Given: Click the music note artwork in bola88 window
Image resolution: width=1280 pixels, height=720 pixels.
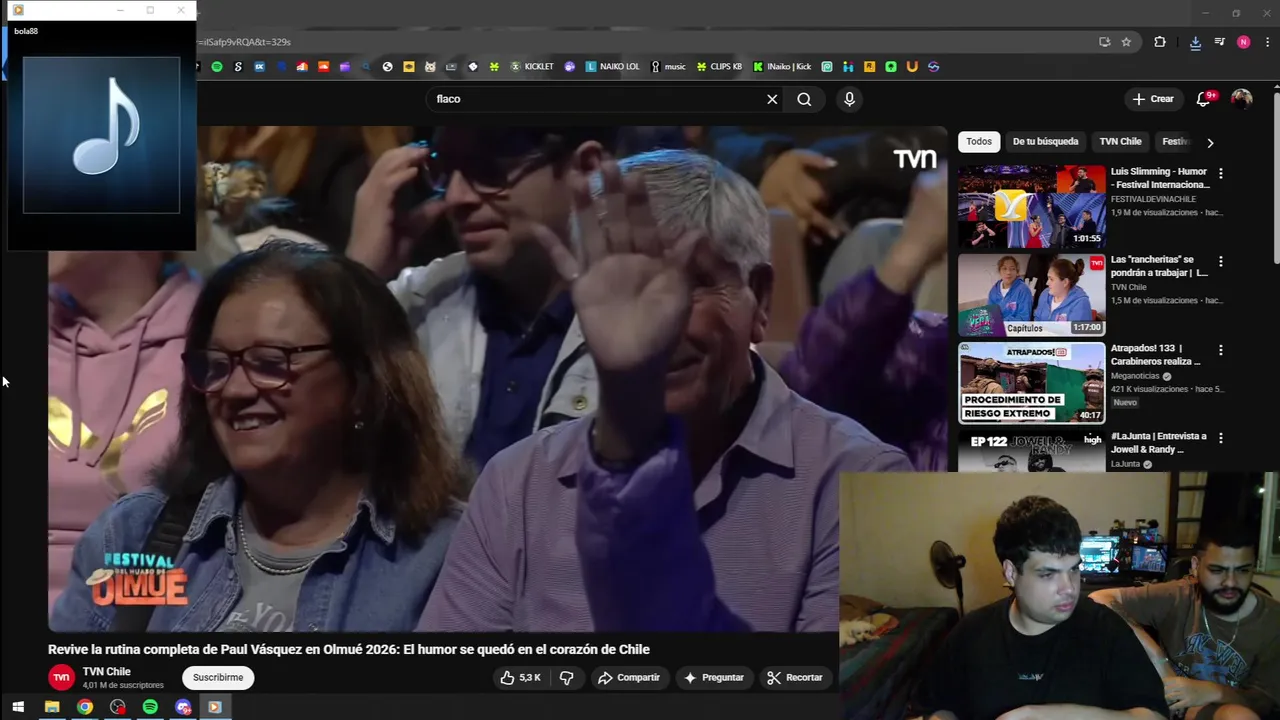Looking at the screenshot, I should 101,134.
